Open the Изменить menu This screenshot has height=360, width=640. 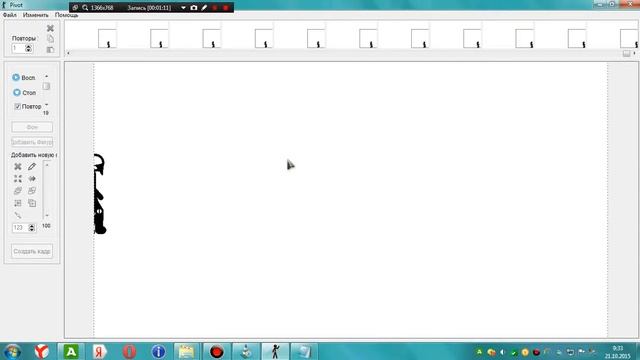tap(36, 15)
